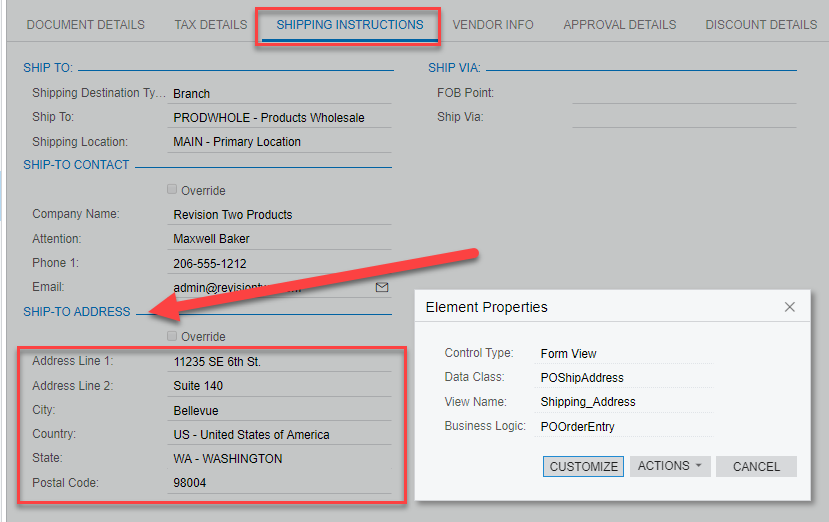Click the Address Line 1 field

pyautogui.click(x=280, y=362)
